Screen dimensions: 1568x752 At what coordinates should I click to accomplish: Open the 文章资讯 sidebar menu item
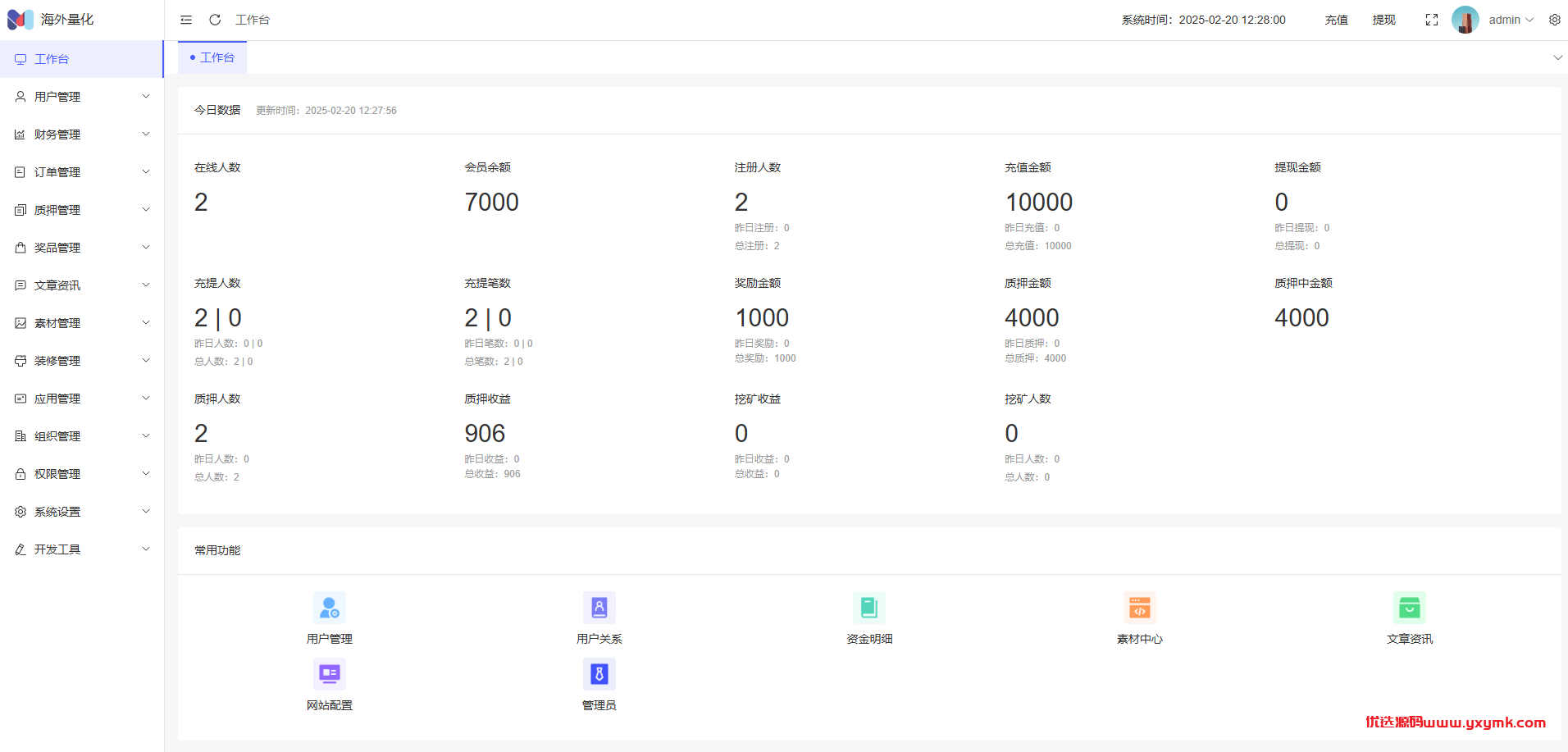(x=82, y=285)
